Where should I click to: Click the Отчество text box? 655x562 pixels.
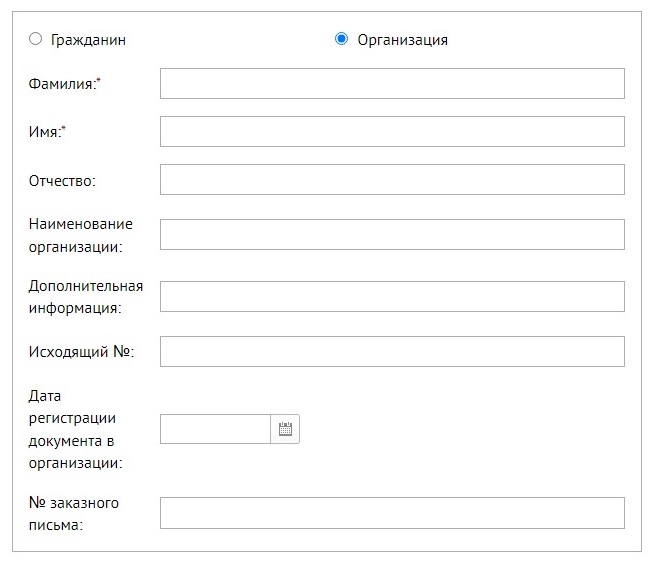tap(392, 180)
